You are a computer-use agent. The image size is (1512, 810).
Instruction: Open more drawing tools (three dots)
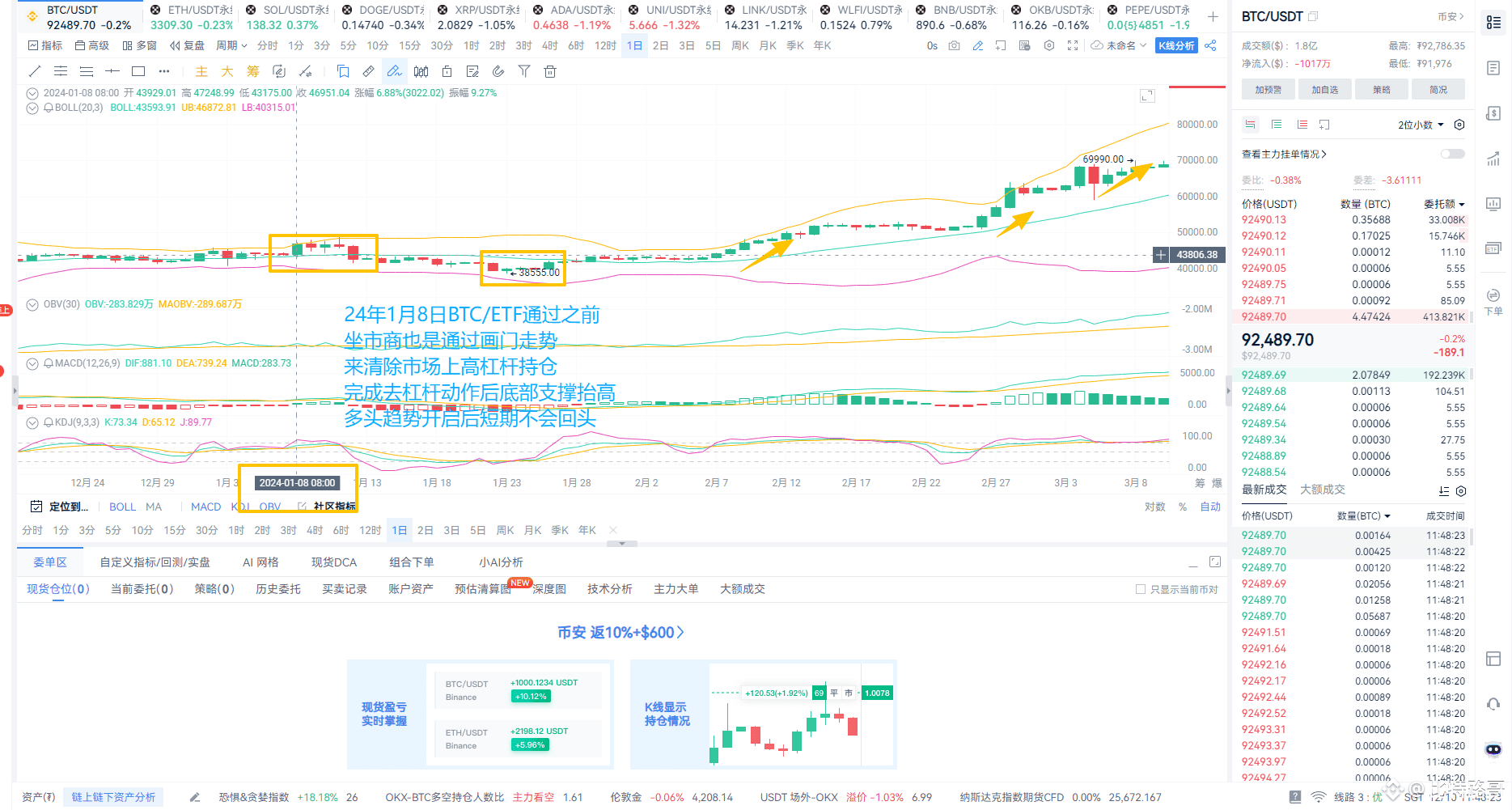coord(164,71)
